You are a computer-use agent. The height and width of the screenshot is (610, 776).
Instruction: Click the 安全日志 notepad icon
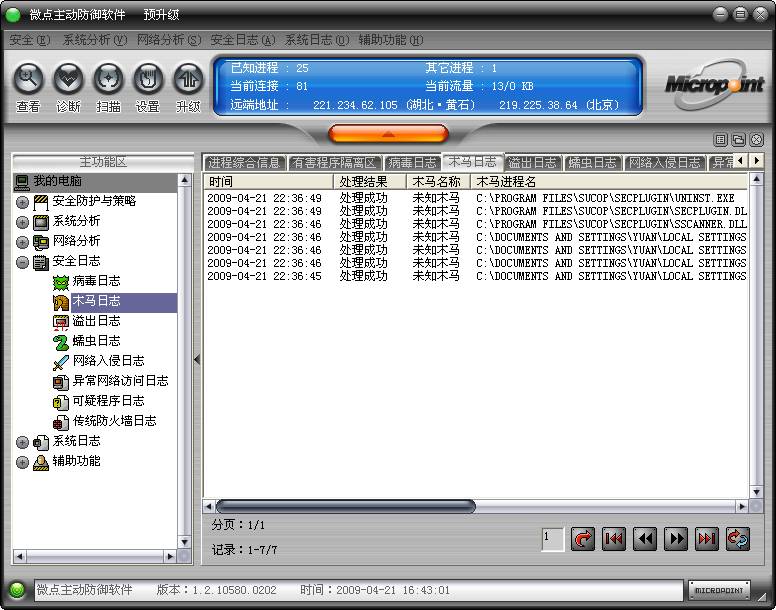pos(41,262)
